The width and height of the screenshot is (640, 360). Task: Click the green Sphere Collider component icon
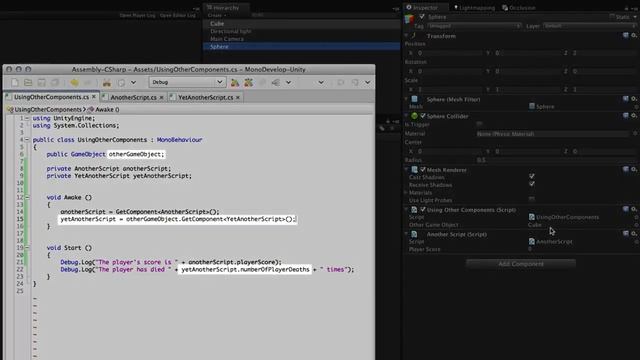click(414, 116)
